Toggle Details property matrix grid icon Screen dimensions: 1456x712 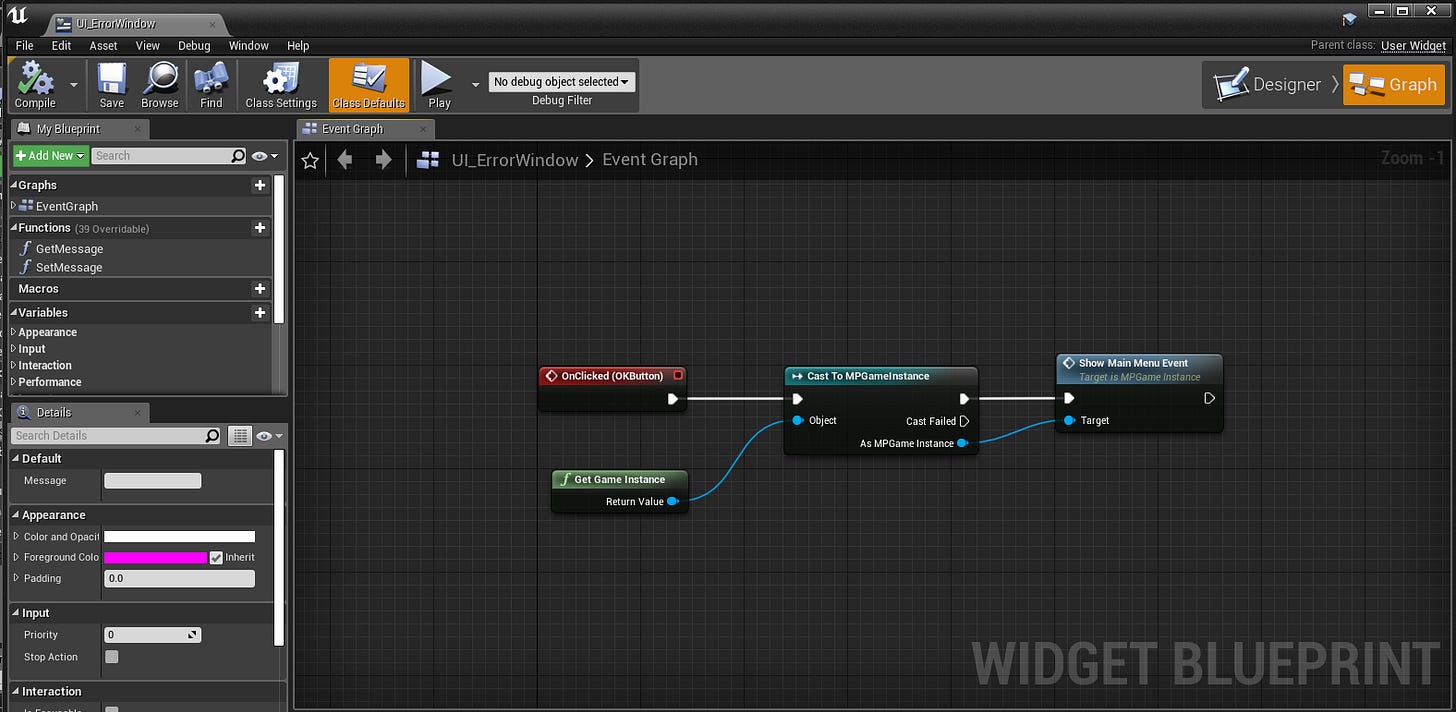coord(239,436)
